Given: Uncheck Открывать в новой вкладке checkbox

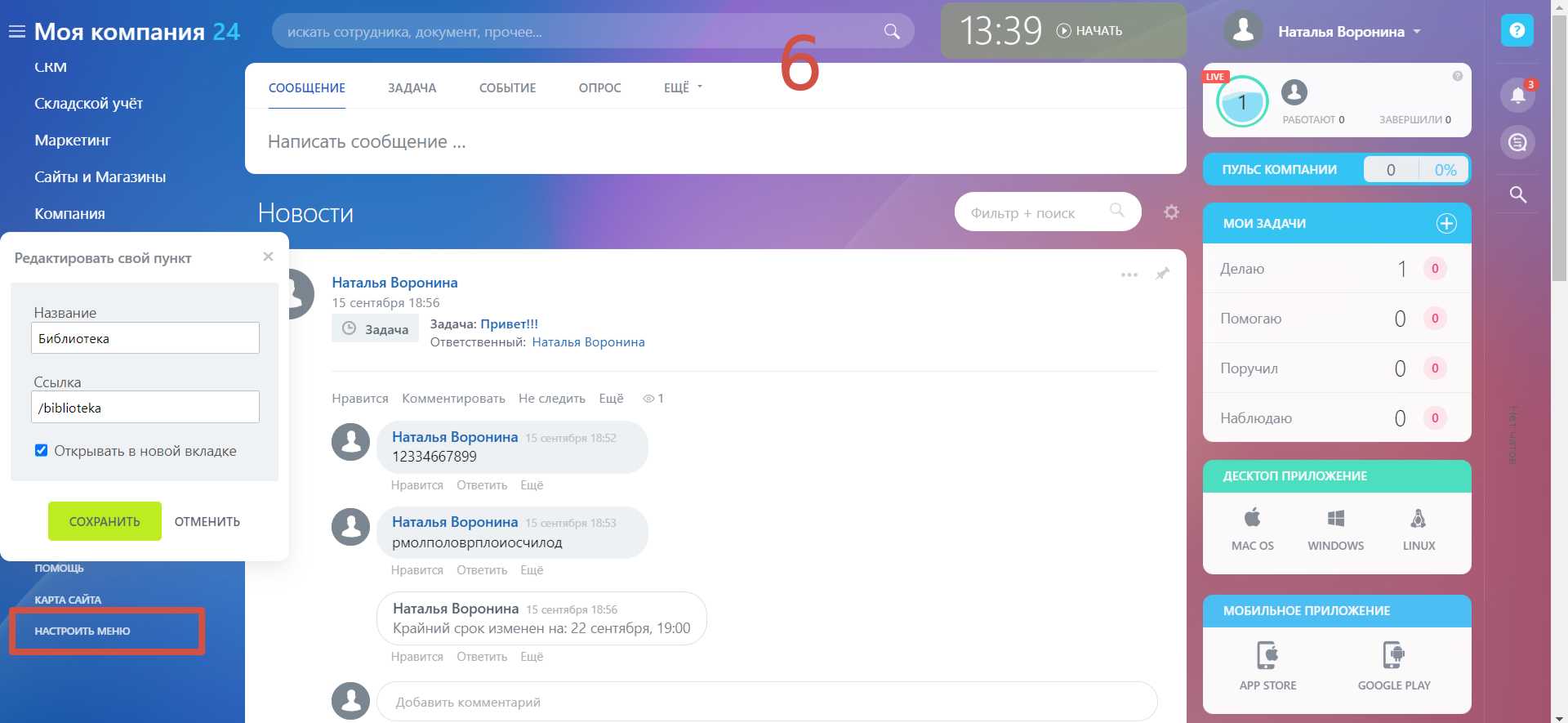Looking at the screenshot, I should pyautogui.click(x=42, y=450).
